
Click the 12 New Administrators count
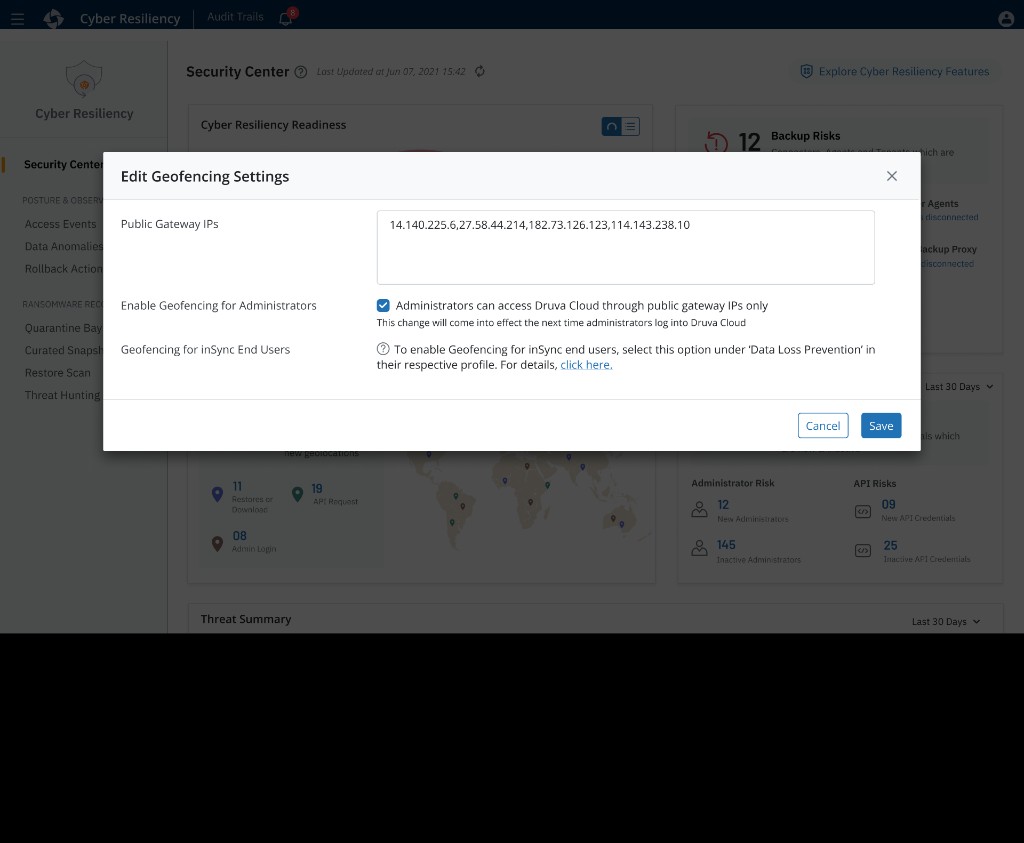[723, 505]
